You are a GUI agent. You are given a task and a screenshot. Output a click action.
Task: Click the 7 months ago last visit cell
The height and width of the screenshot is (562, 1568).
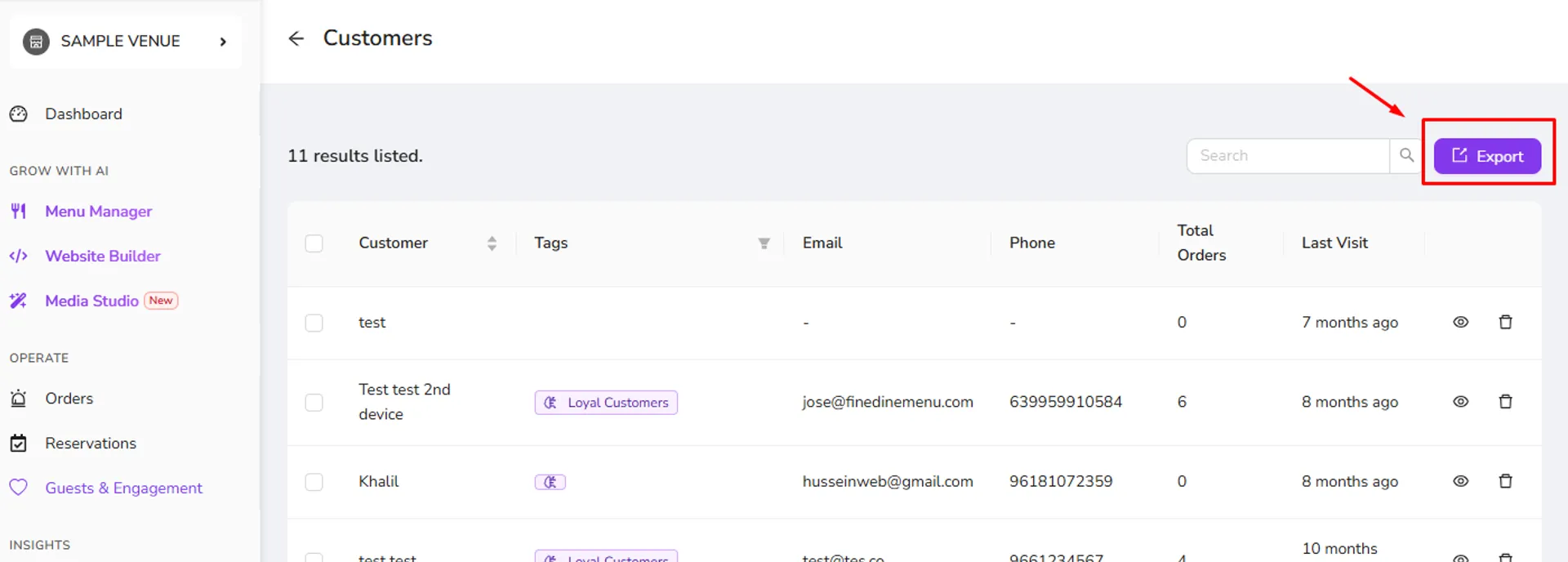point(1350,323)
